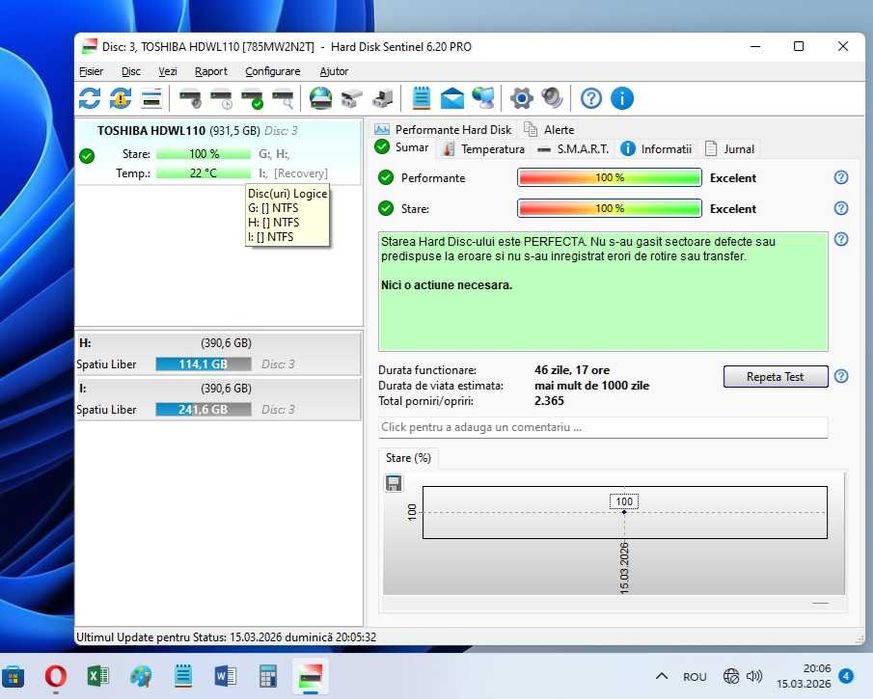Click the disk with gear toolbar icon
The image size is (873, 699).
coord(190,99)
